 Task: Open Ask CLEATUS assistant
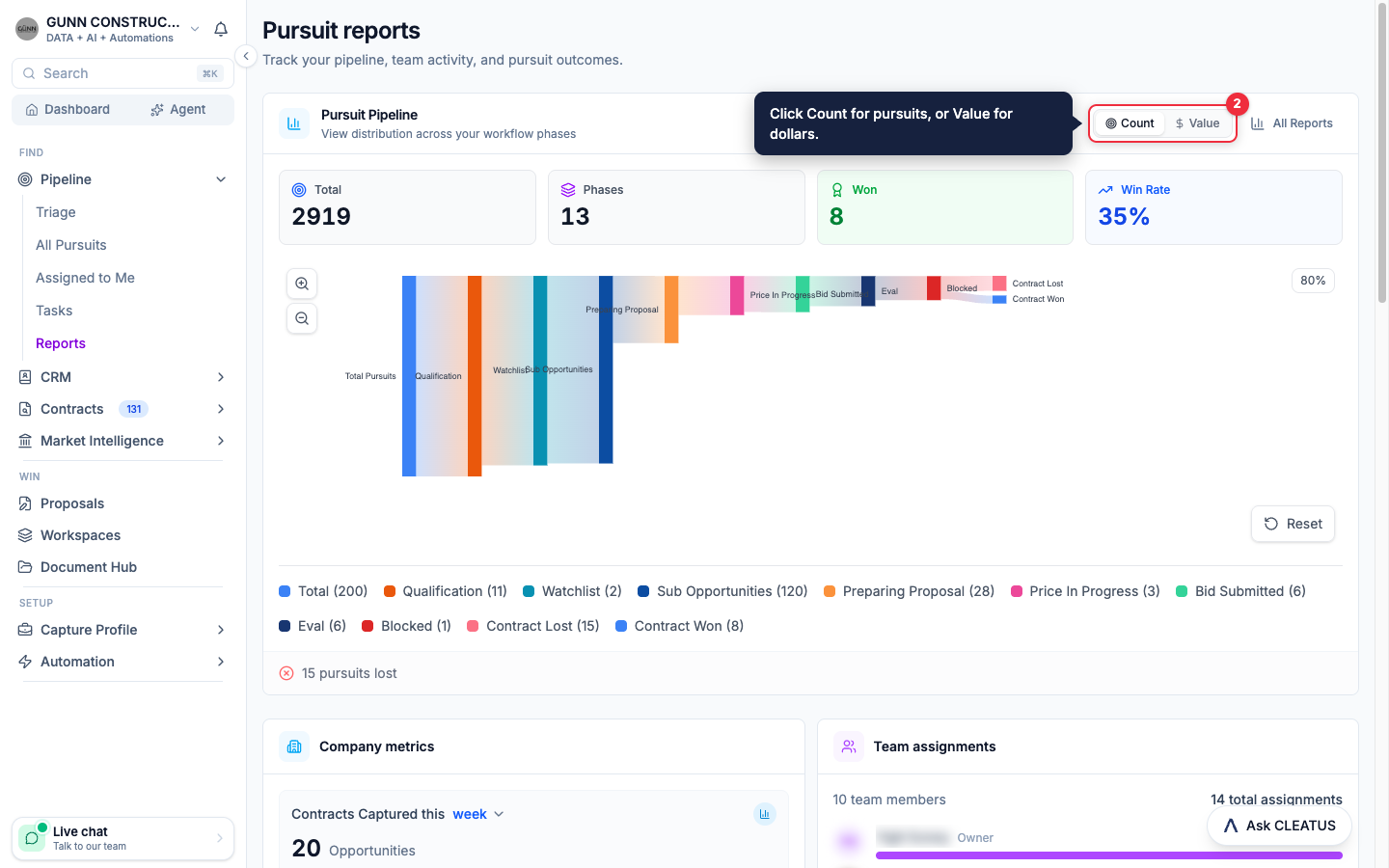[1279, 826]
